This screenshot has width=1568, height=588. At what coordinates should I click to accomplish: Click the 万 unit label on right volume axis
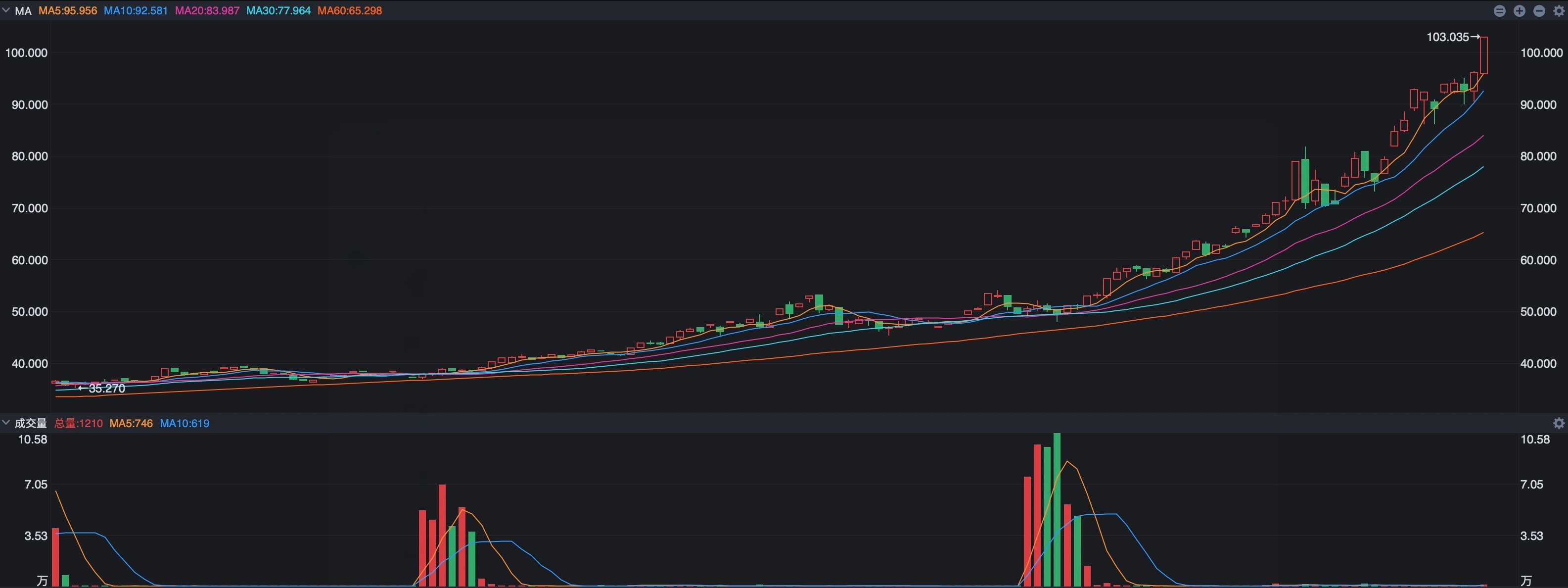(x=1526, y=580)
